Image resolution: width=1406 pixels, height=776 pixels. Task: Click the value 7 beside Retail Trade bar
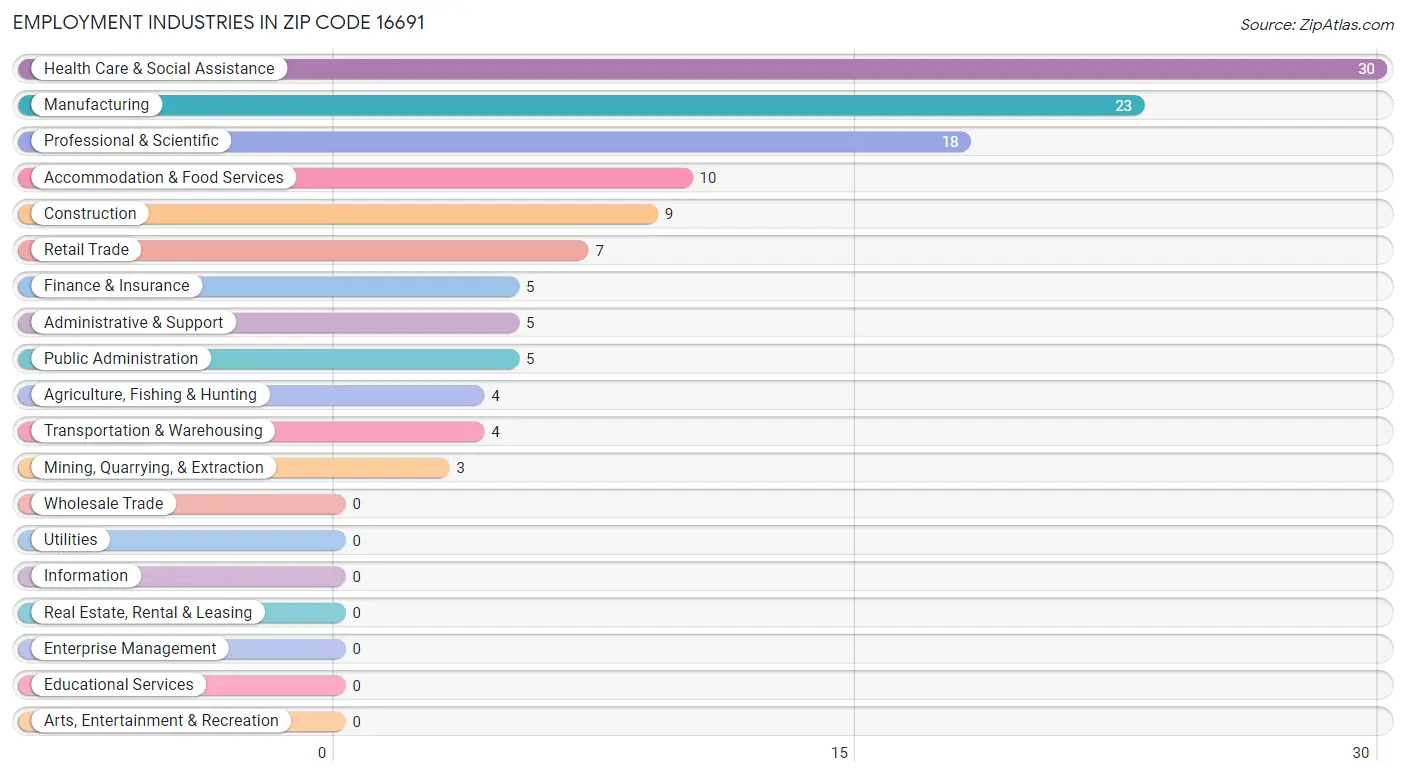click(600, 251)
